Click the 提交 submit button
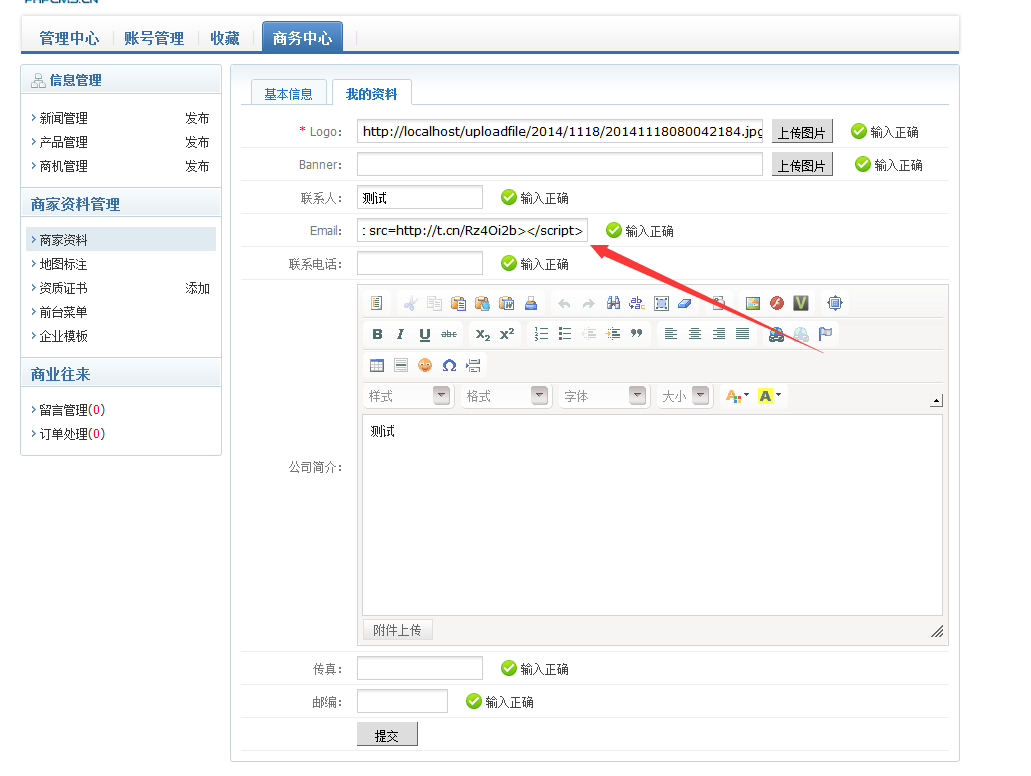This screenshot has width=1031, height=776. coord(387,735)
